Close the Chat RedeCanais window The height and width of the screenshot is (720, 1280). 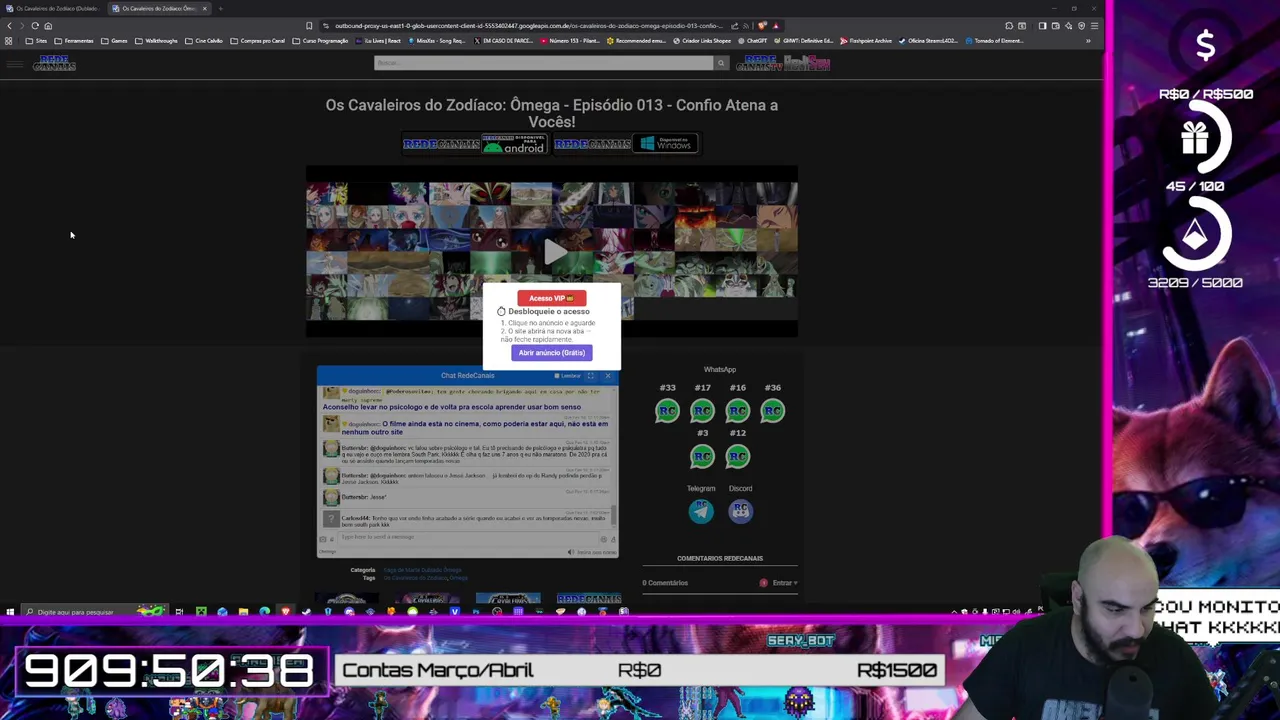coord(608,376)
